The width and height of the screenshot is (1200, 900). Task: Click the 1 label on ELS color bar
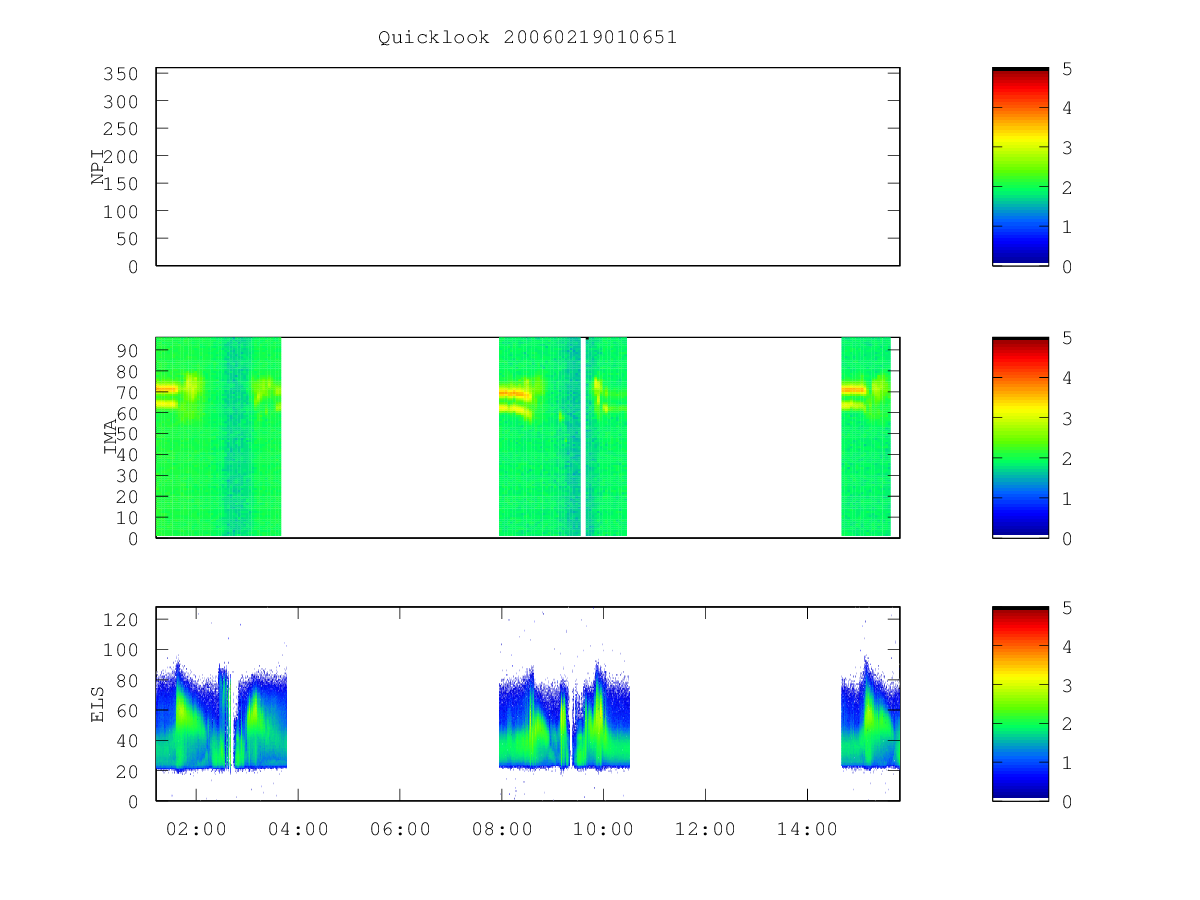tap(1065, 763)
